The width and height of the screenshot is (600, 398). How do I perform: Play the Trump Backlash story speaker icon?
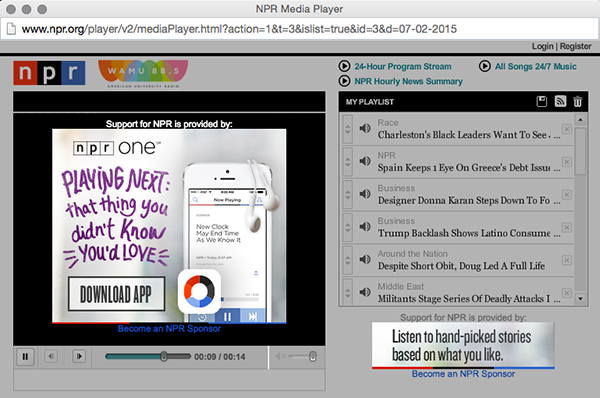pos(365,227)
